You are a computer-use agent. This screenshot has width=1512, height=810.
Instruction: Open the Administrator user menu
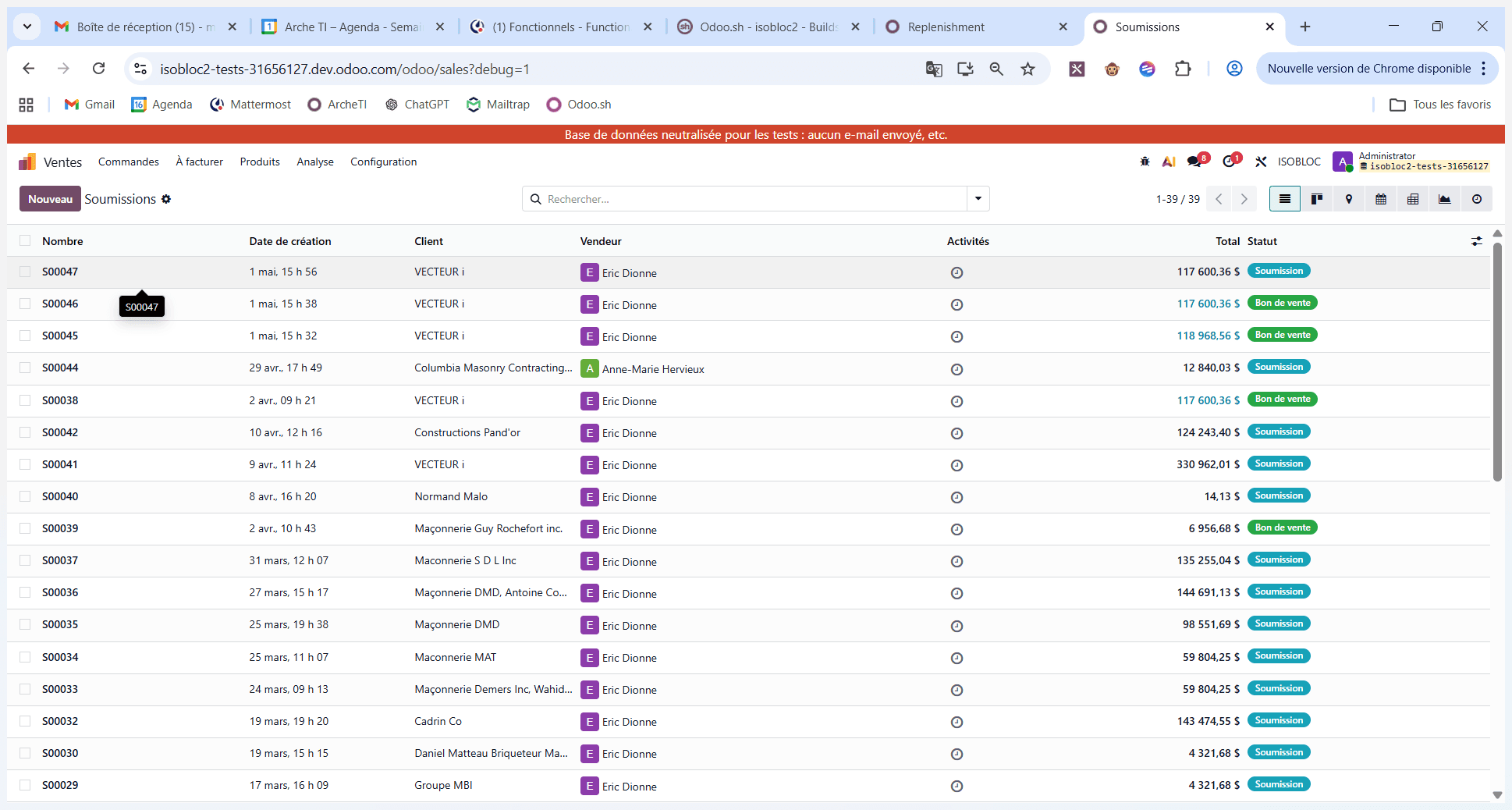click(x=1412, y=162)
